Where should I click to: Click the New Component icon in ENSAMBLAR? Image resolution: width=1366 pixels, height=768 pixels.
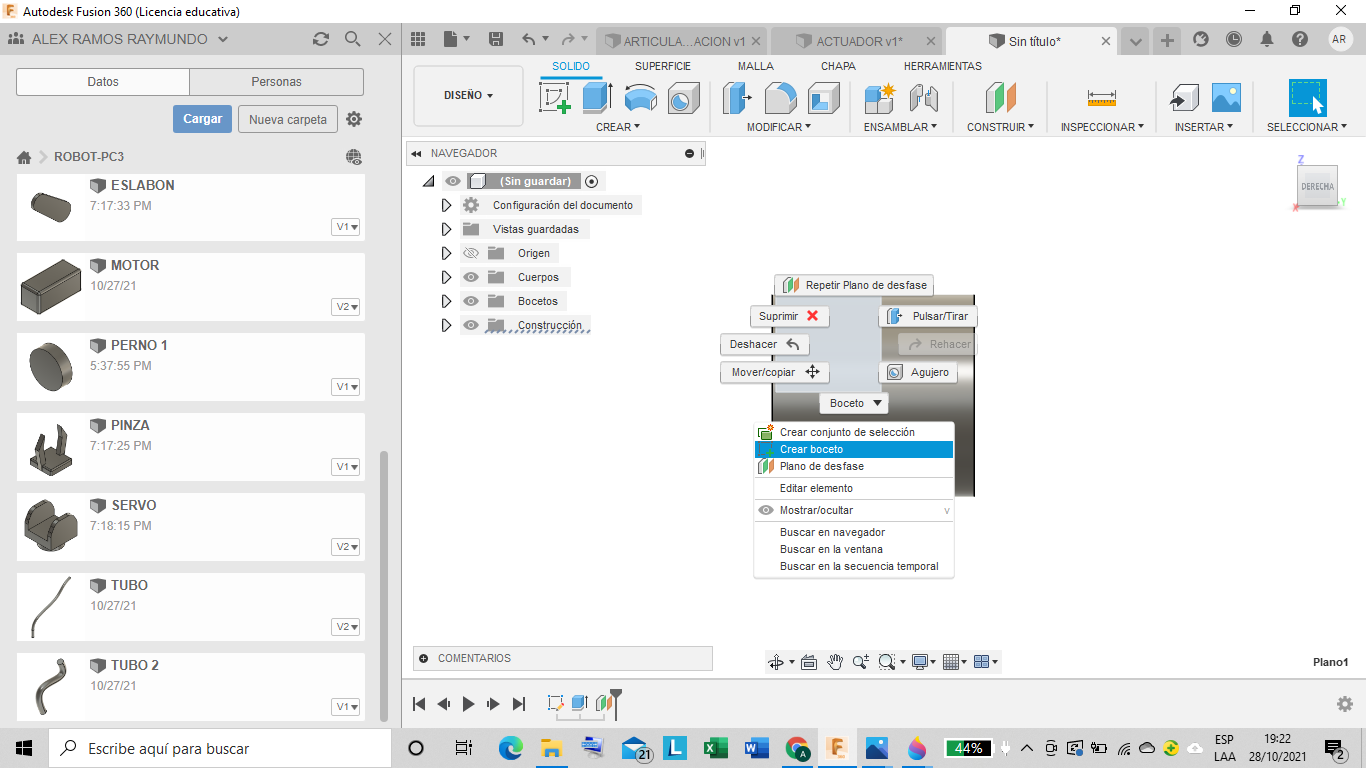click(880, 98)
